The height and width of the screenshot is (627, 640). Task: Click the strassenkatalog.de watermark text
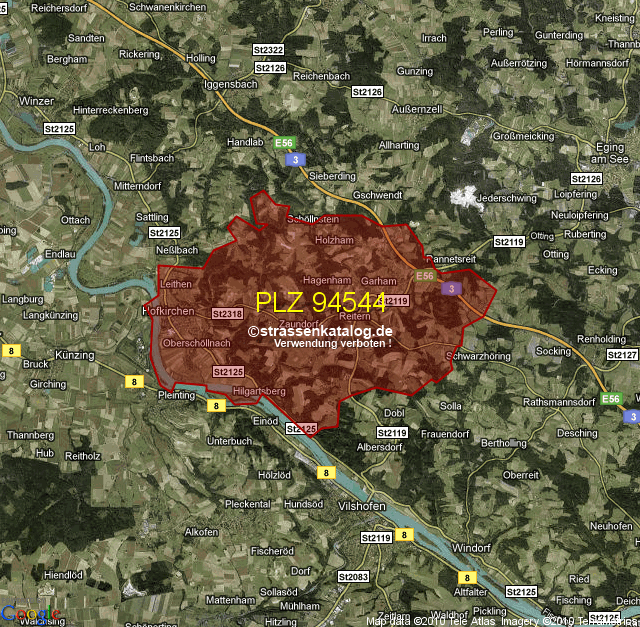point(320,331)
